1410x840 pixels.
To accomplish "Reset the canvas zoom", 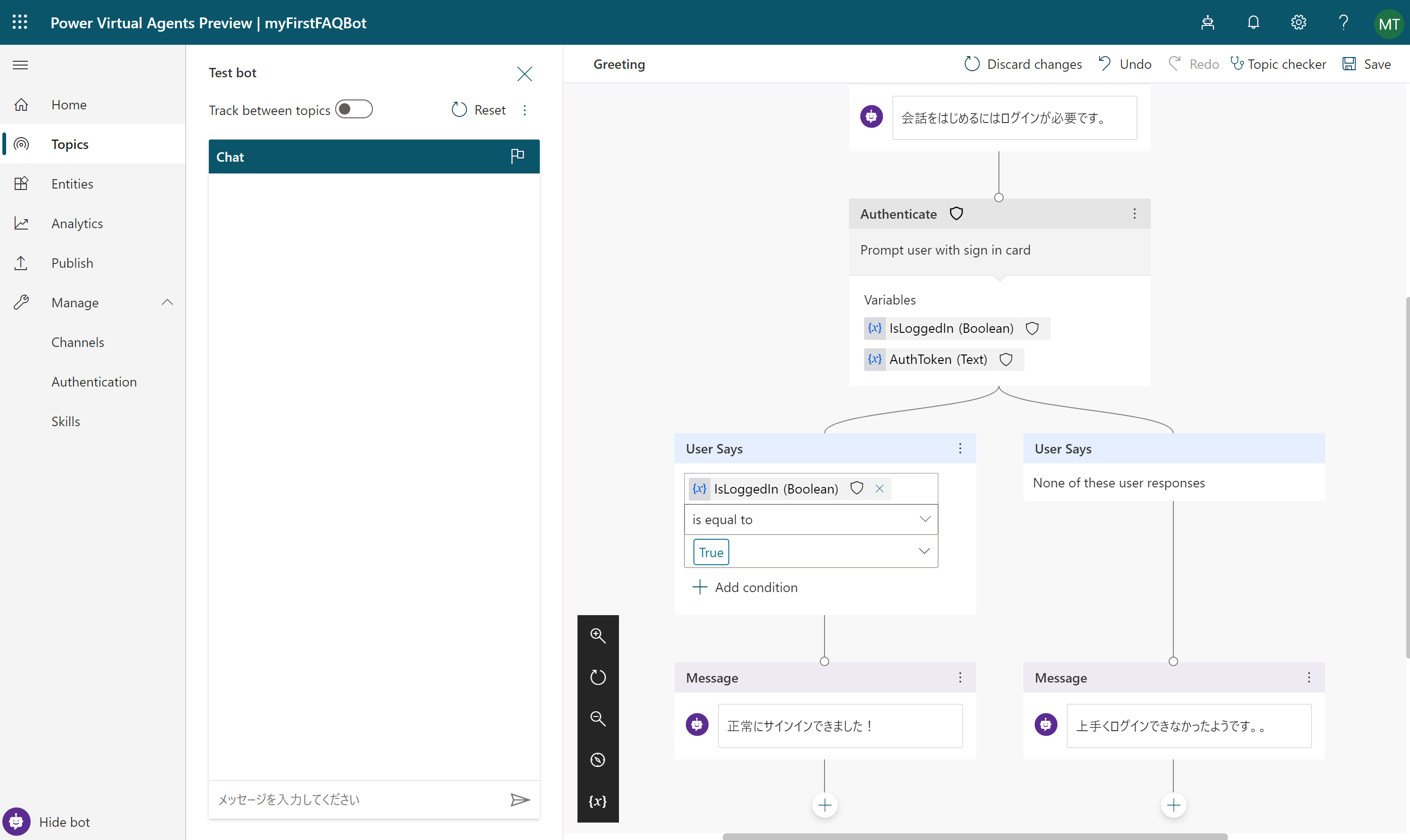I will point(598,677).
